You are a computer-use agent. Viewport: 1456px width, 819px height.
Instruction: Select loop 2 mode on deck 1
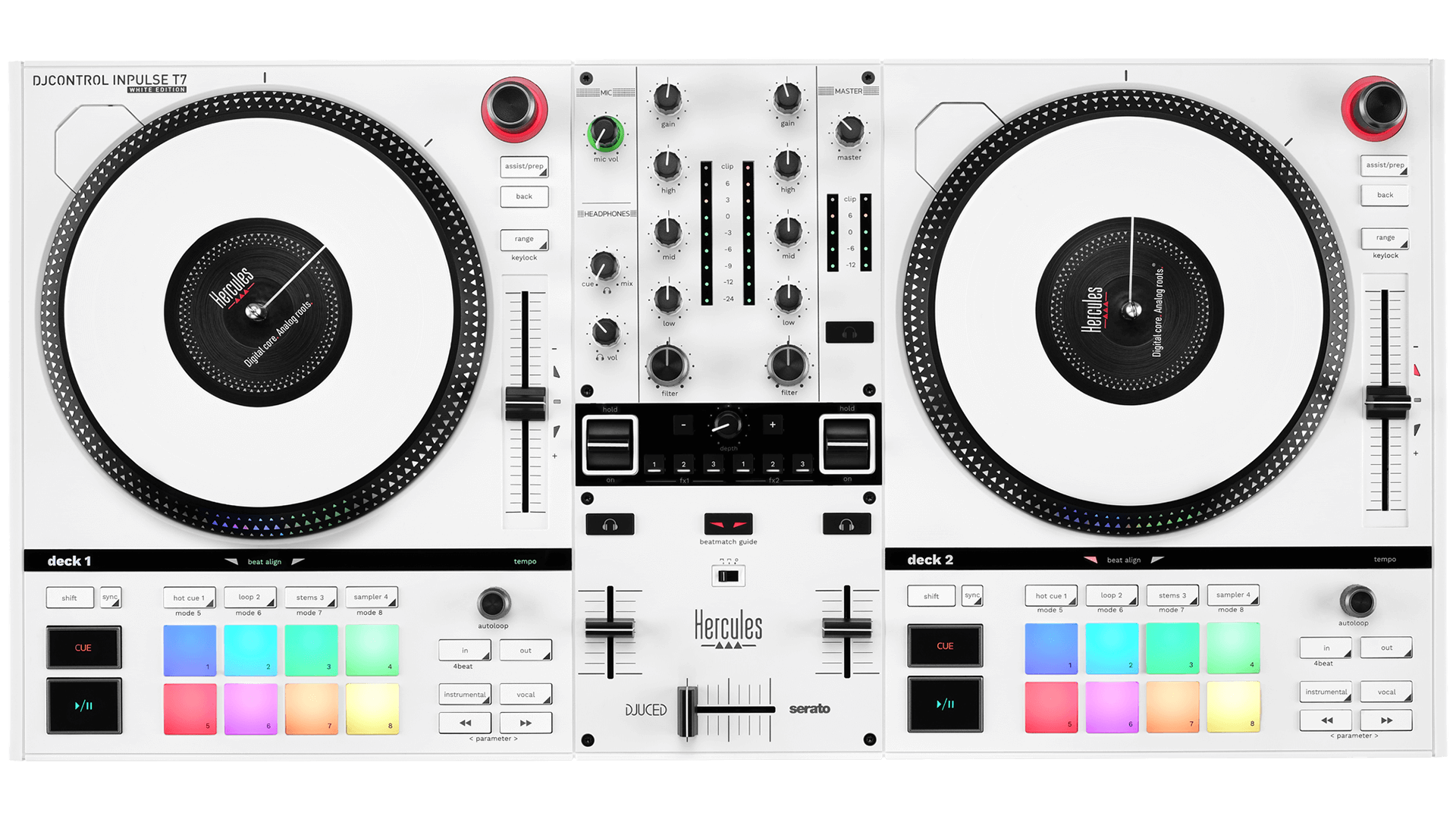250,598
